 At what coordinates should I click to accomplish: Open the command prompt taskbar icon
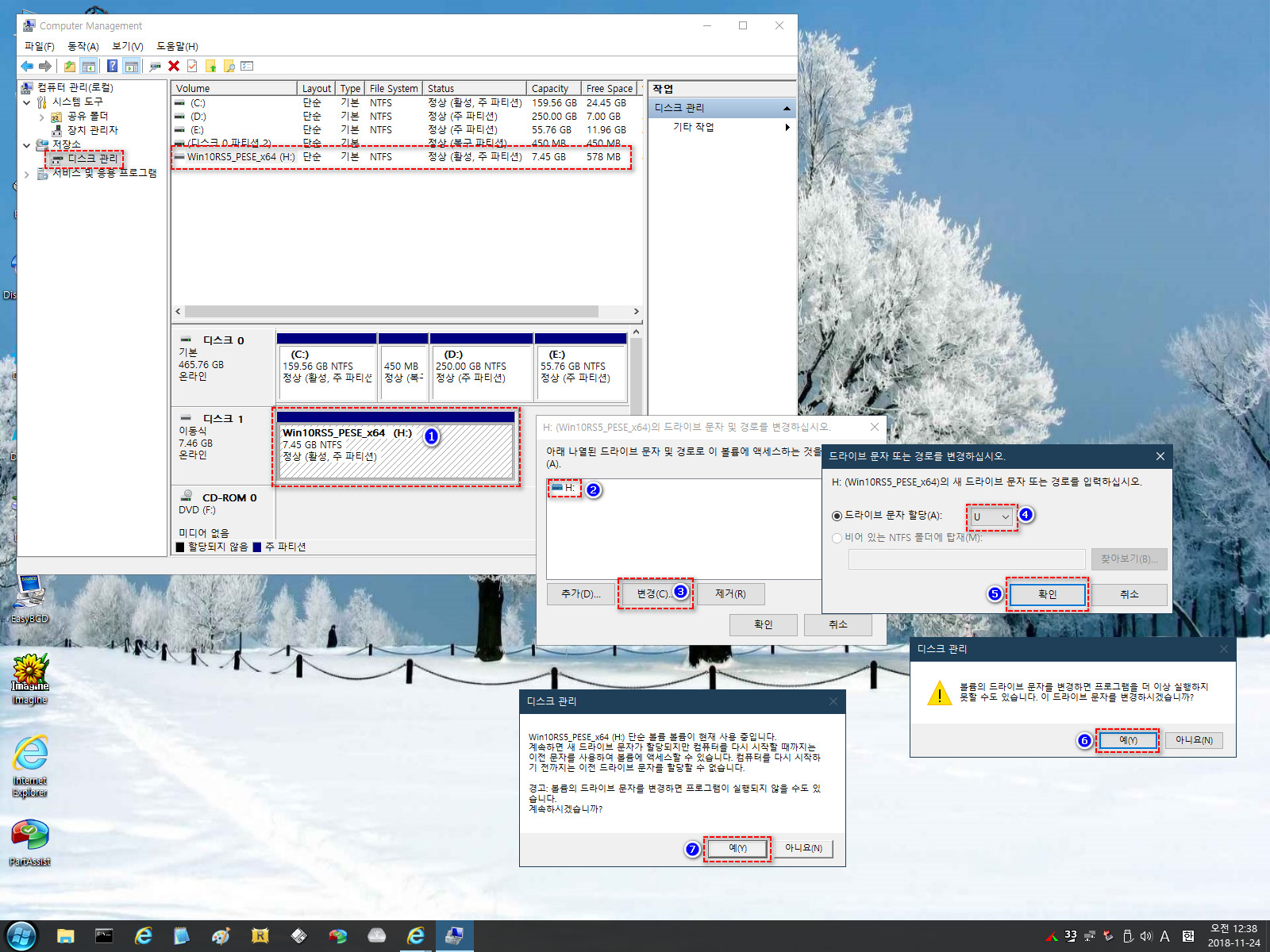[x=104, y=936]
